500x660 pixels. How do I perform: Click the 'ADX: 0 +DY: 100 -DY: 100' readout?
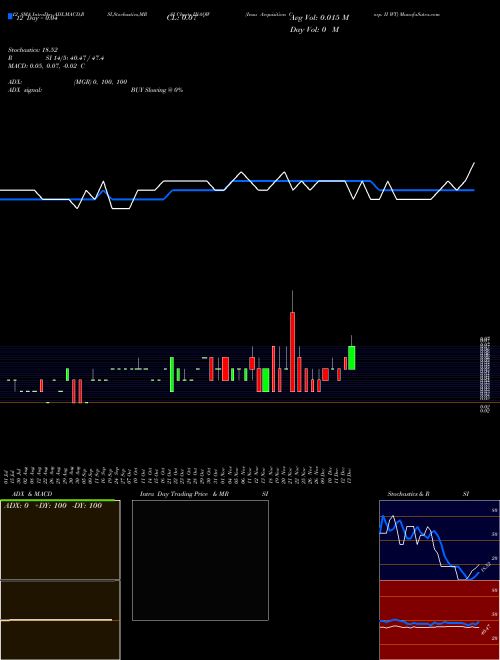(x=53, y=506)
